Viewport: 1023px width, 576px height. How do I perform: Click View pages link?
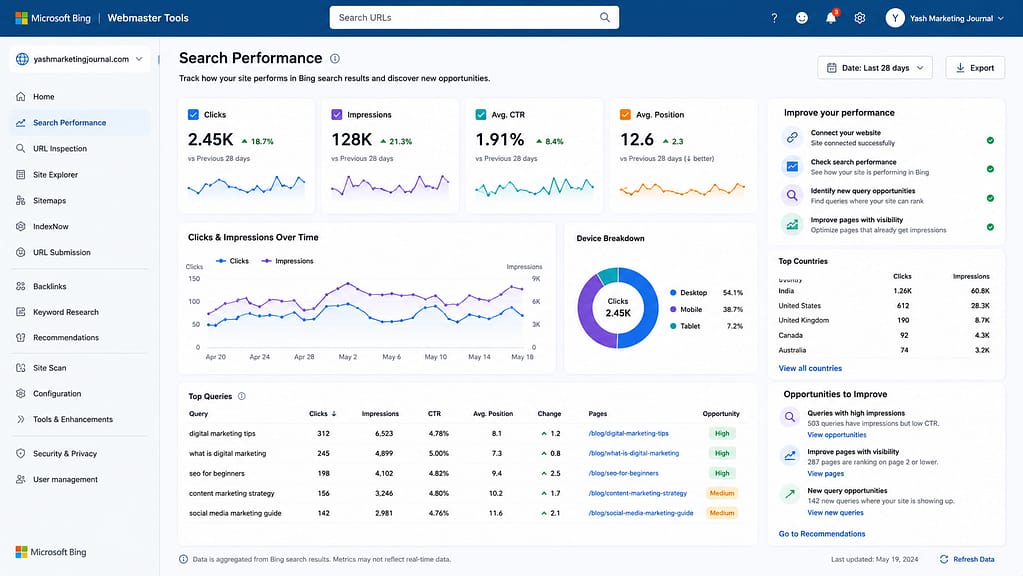click(825, 474)
